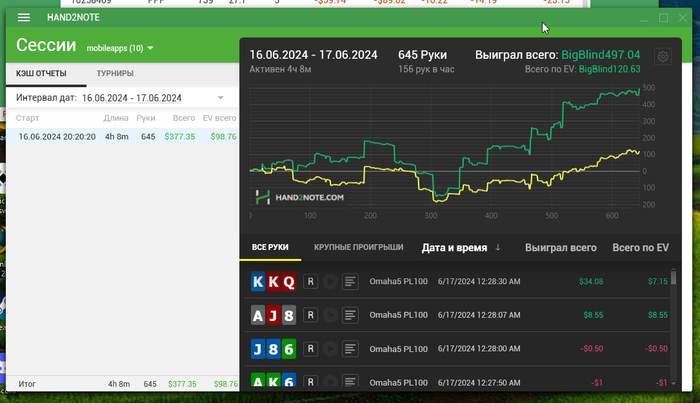Click the R replay button for KKQ hand
700x403 pixels.
(311, 282)
